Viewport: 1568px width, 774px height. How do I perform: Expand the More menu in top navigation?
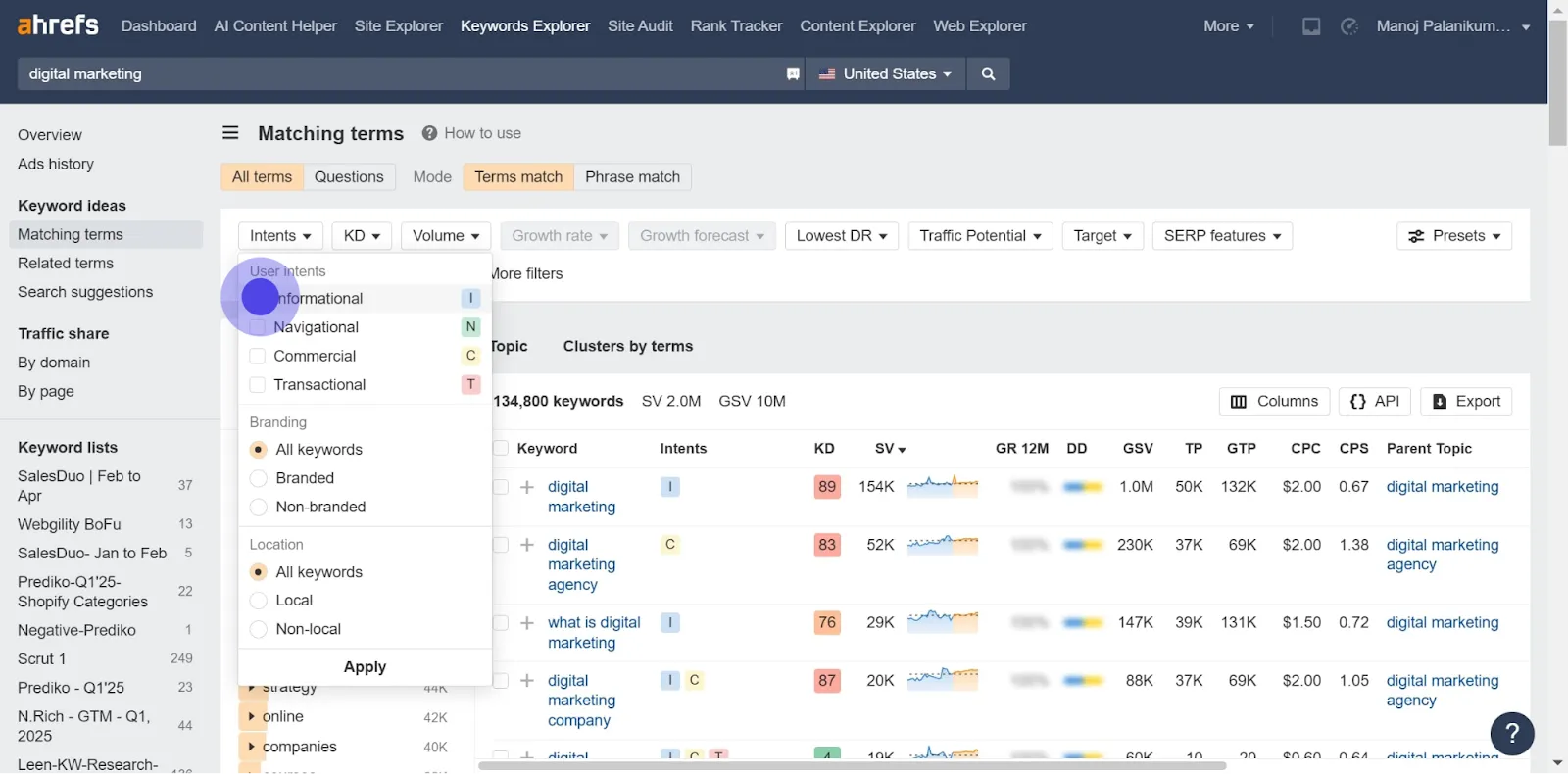[x=1229, y=26]
